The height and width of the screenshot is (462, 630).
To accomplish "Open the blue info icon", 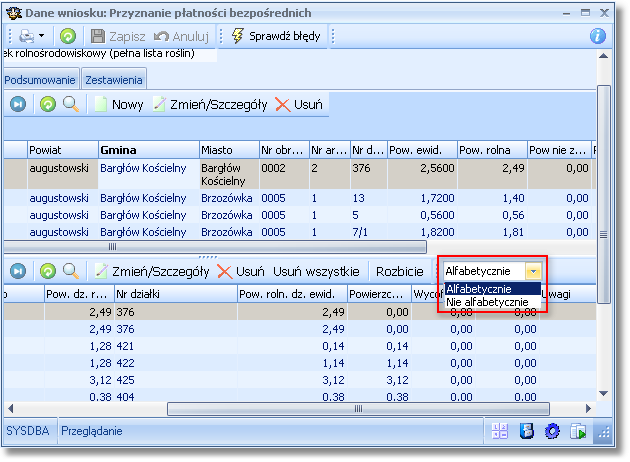I will coord(597,36).
